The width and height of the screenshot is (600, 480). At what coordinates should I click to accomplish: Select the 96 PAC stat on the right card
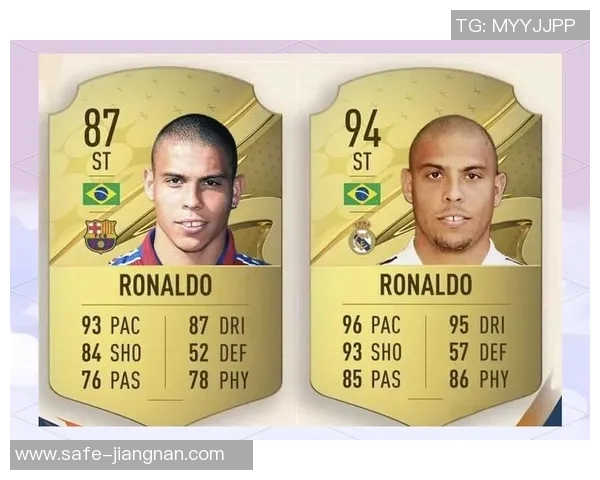click(372, 325)
